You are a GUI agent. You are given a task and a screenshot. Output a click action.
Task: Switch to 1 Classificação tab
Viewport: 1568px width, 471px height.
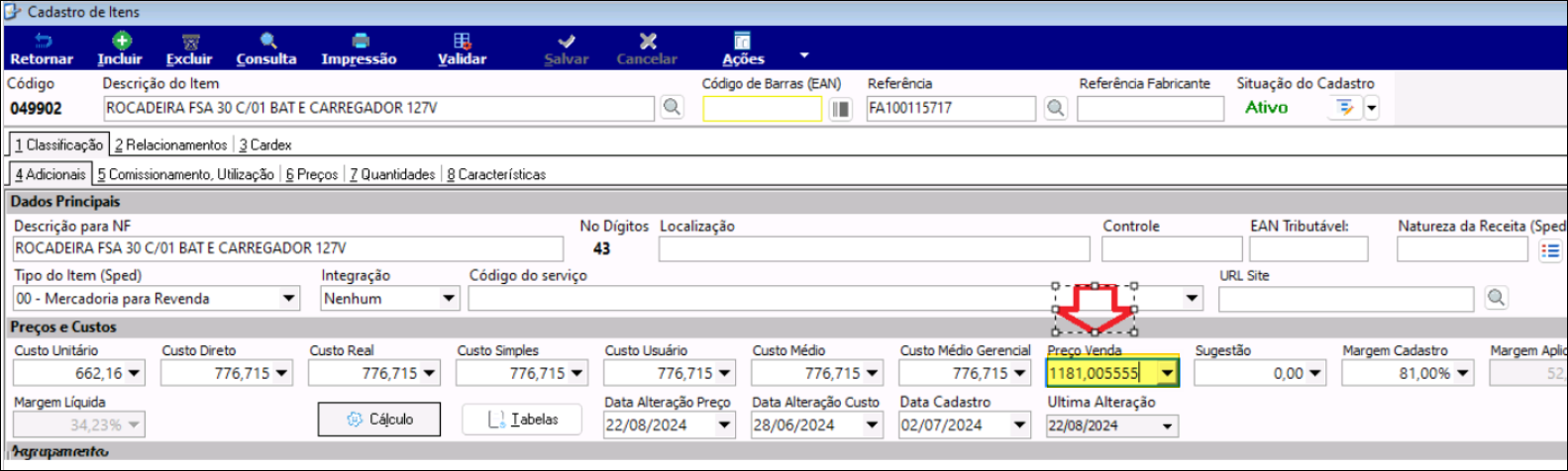click(x=58, y=144)
